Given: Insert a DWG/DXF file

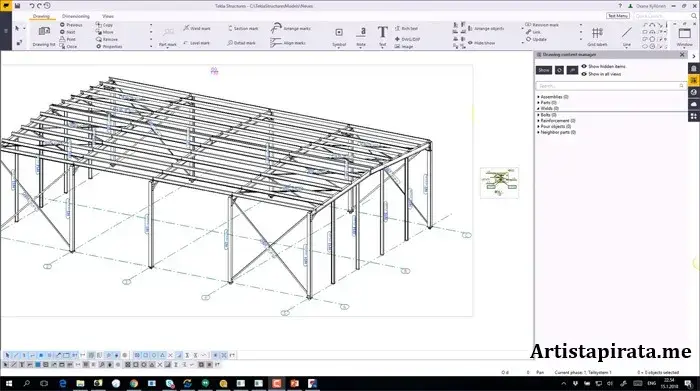Looking at the screenshot, I should (407, 39).
